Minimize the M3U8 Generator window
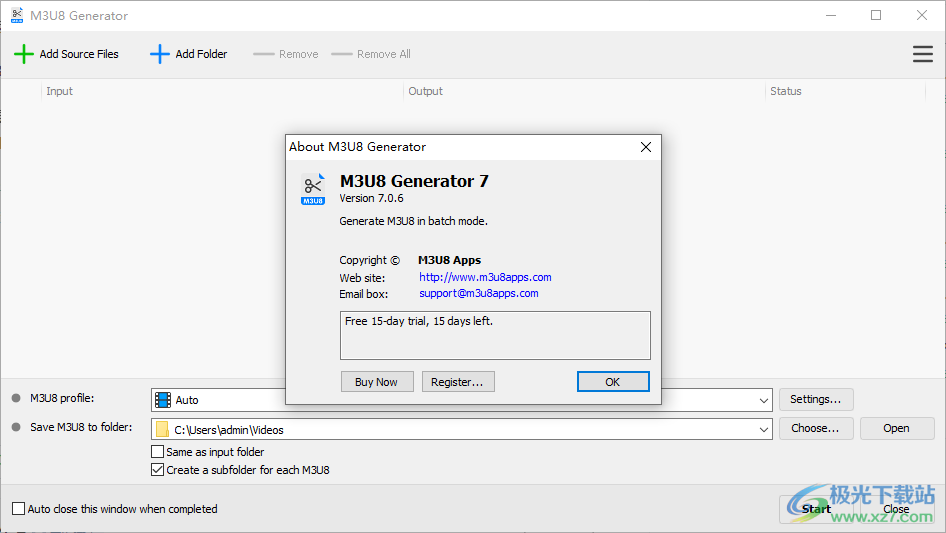946x533 pixels. tap(831, 16)
